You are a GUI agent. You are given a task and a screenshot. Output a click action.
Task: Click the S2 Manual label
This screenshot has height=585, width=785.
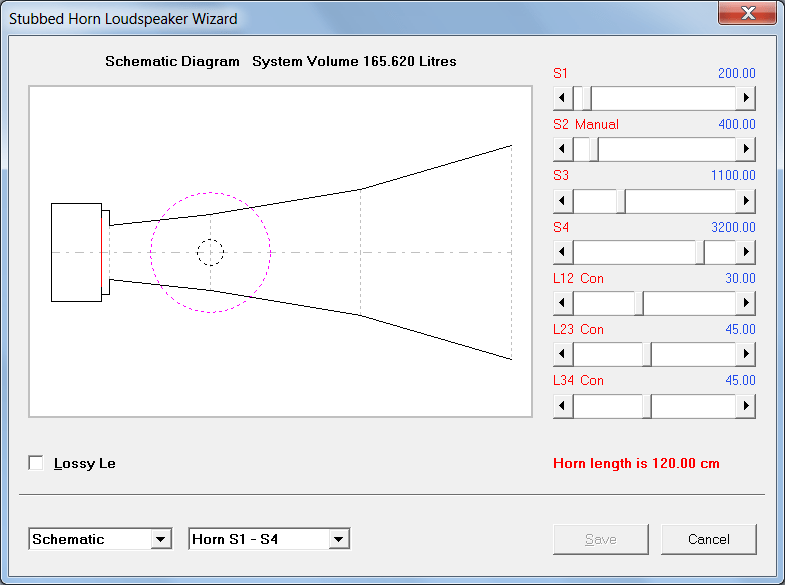point(586,124)
